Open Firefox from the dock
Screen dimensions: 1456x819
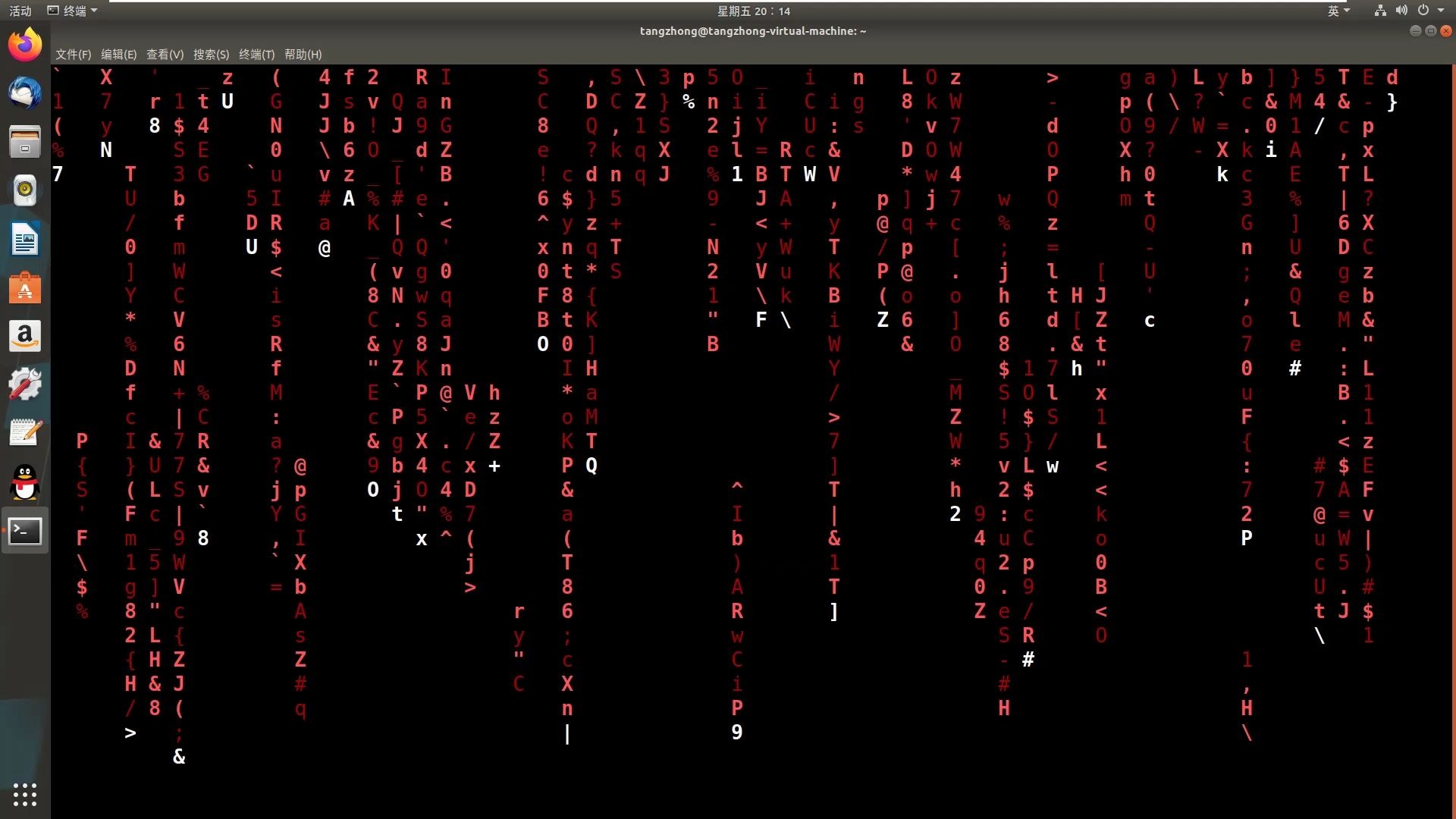(25, 45)
